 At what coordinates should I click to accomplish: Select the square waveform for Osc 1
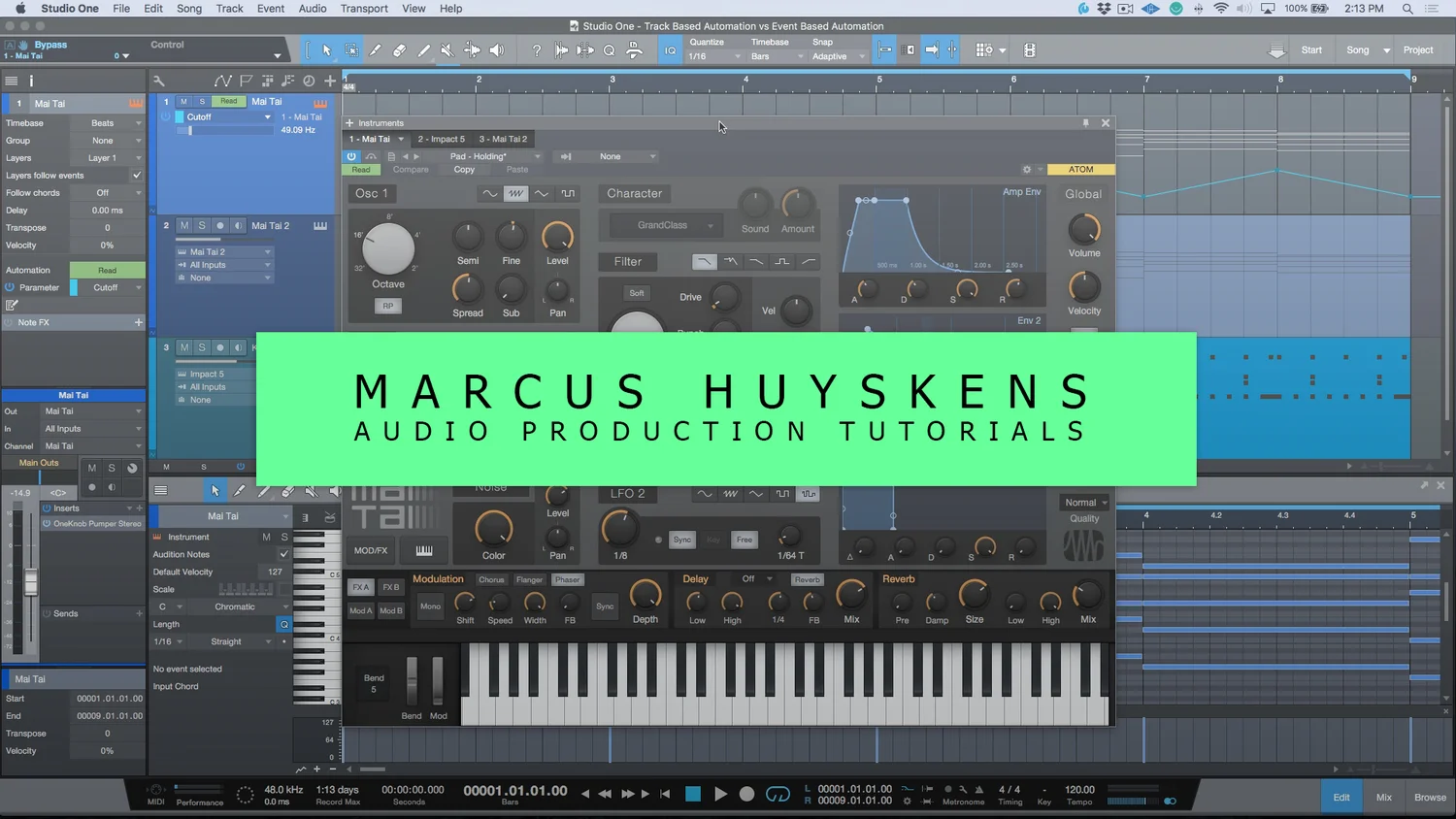coord(568,193)
